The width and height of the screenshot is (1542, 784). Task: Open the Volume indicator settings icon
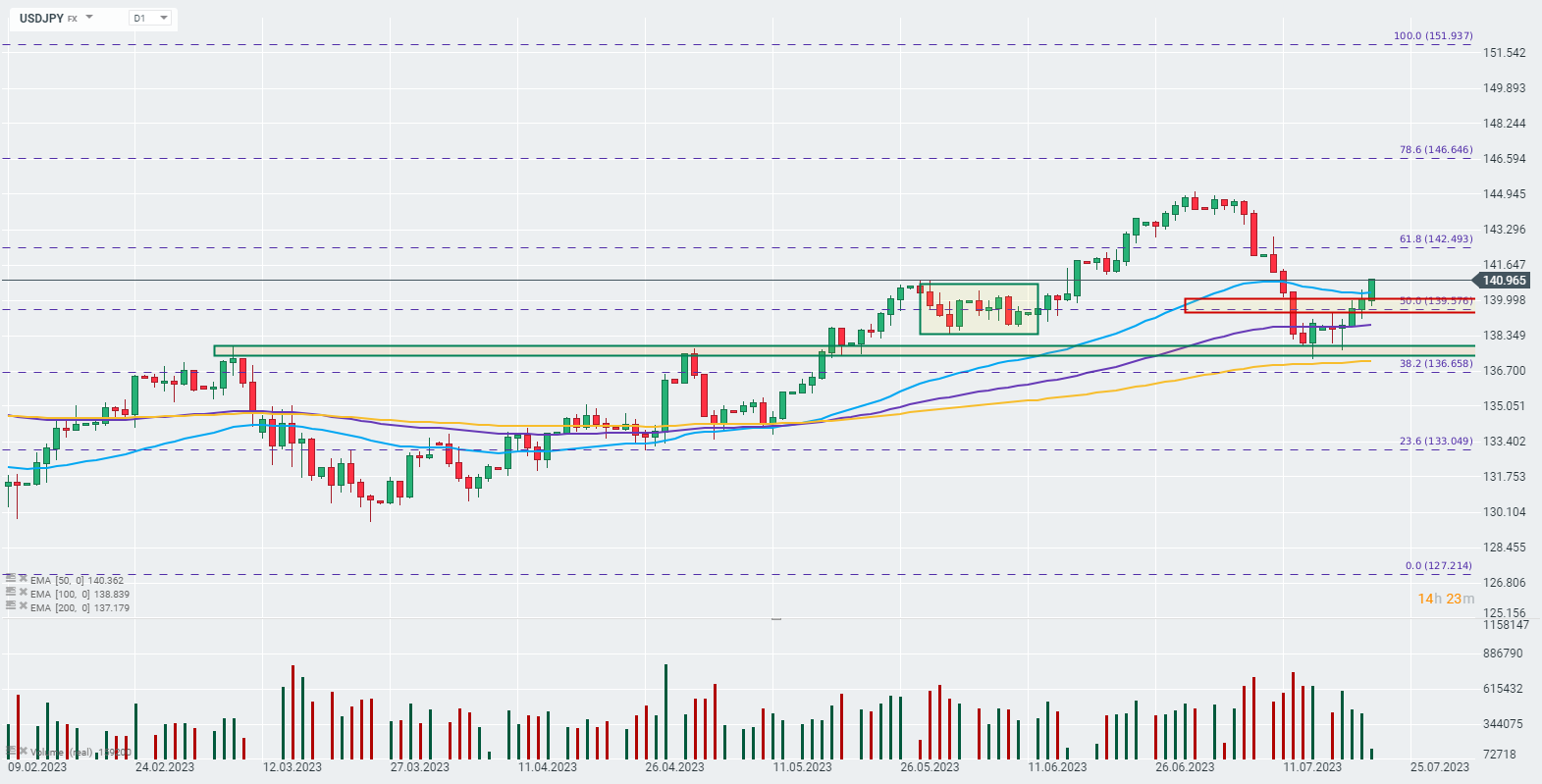[11, 752]
